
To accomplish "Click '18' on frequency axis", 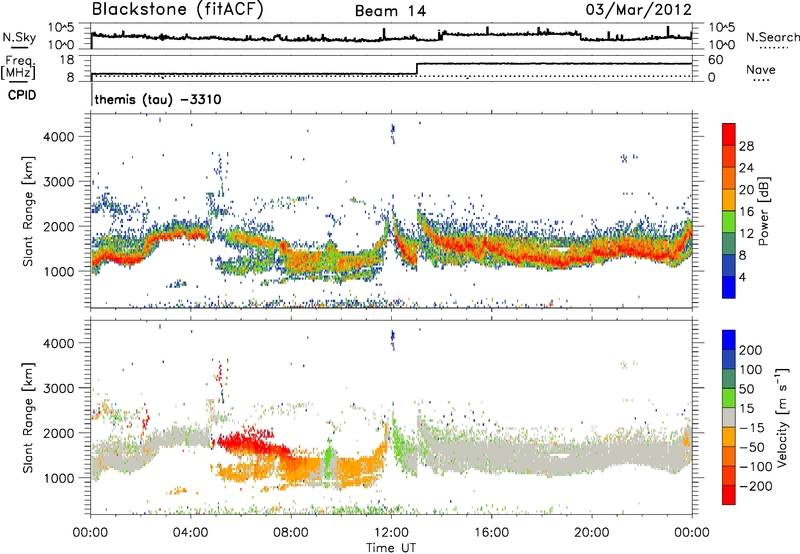I will [67, 60].
